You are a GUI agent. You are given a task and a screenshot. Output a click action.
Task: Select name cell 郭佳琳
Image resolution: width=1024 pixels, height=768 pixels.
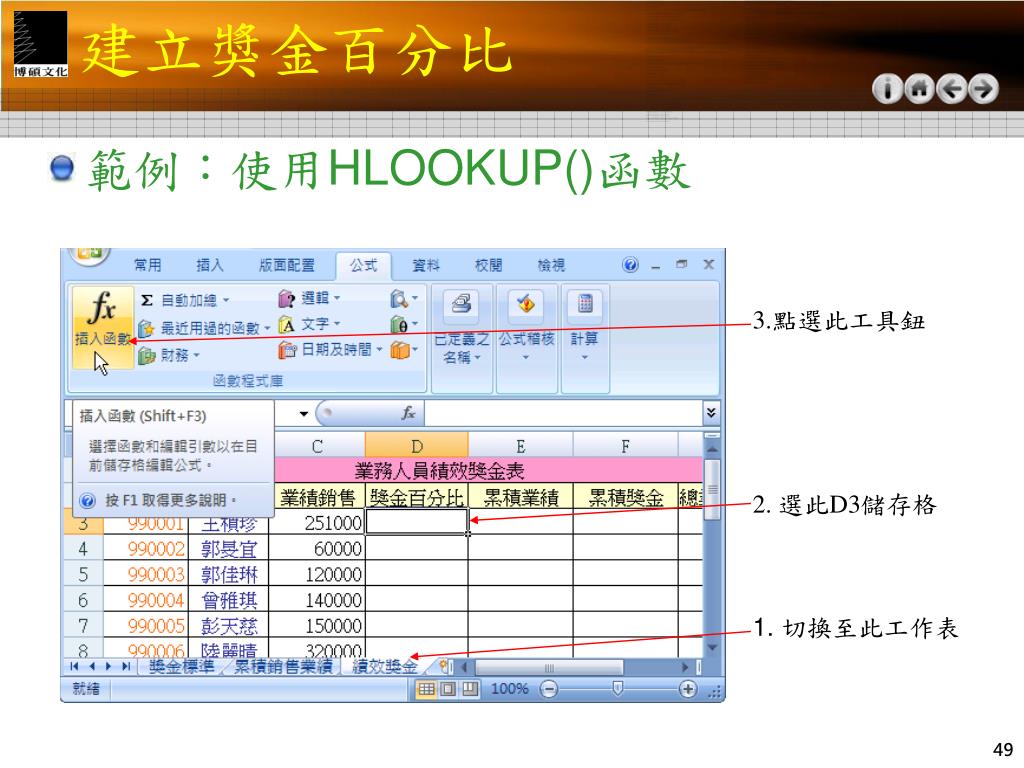tap(229, 574)
